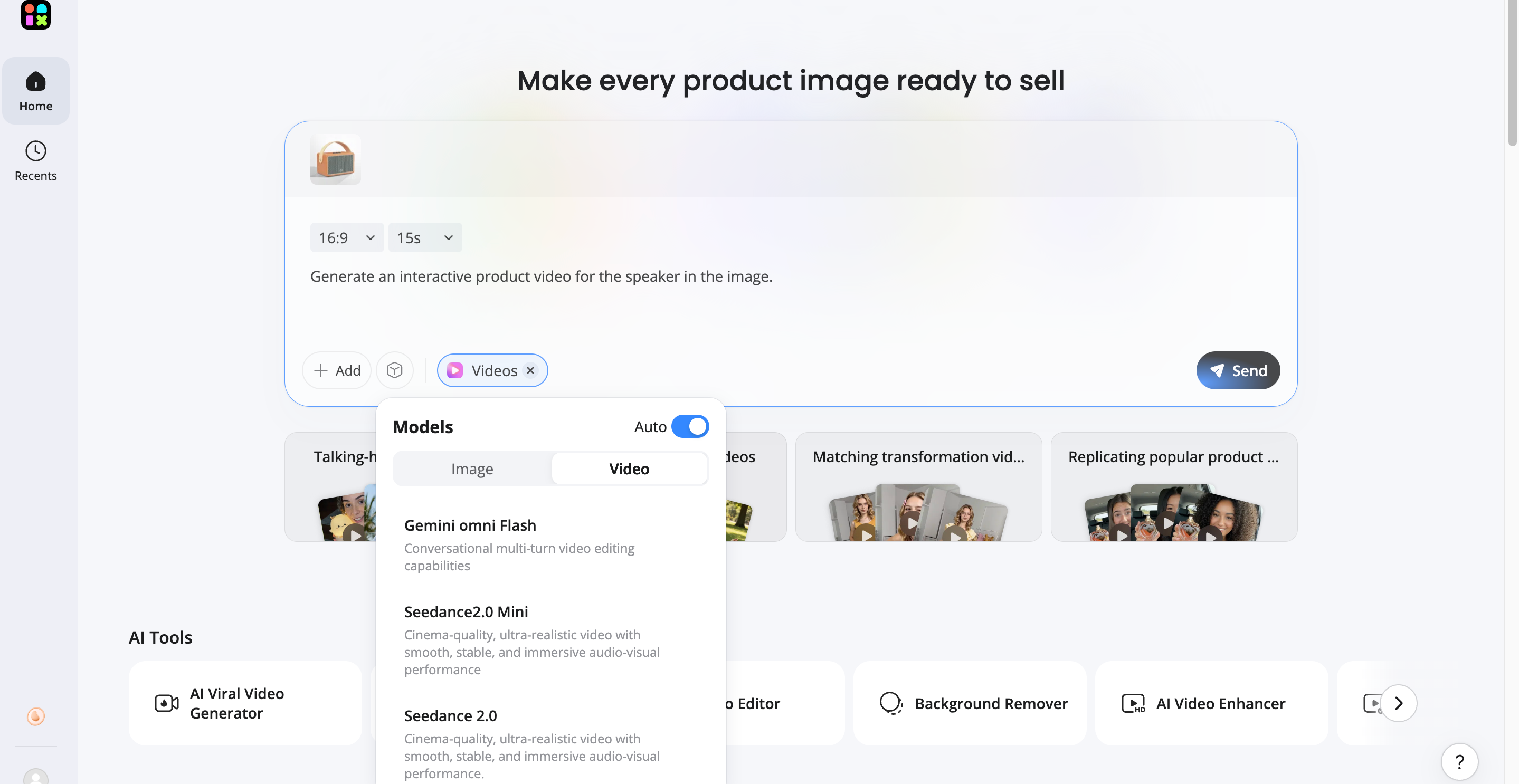Click the Editor tool card
The image size is (1519, 784).
coord(784,703)
